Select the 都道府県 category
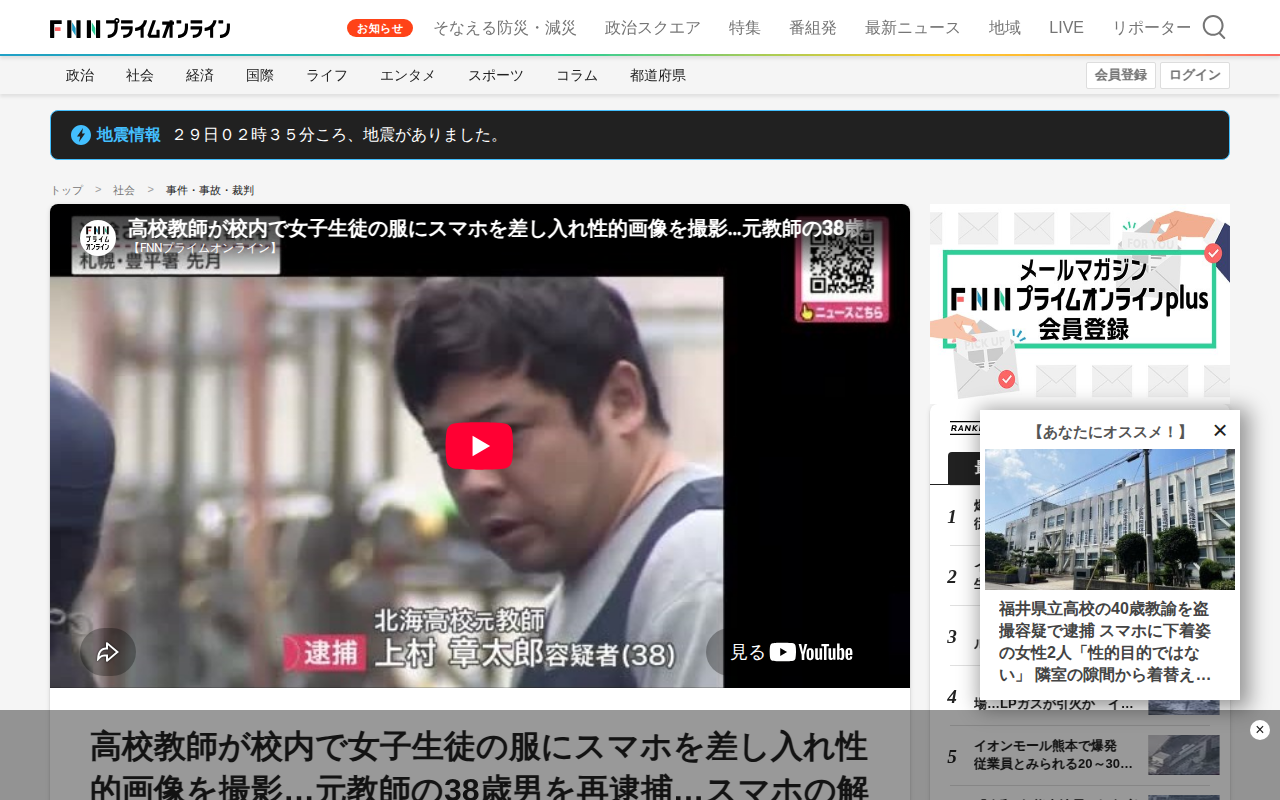Viewport: 1280px width, 800px height. click(x=658, y=75)
